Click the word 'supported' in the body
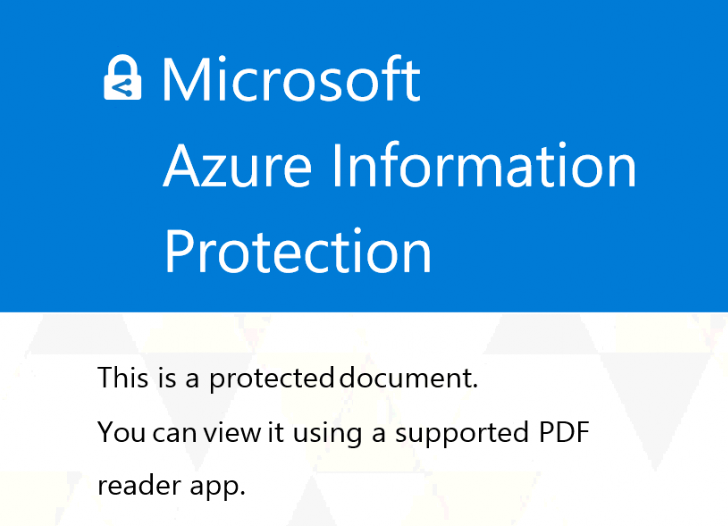The height and width of the screenshot is (526, 728). 462,434
